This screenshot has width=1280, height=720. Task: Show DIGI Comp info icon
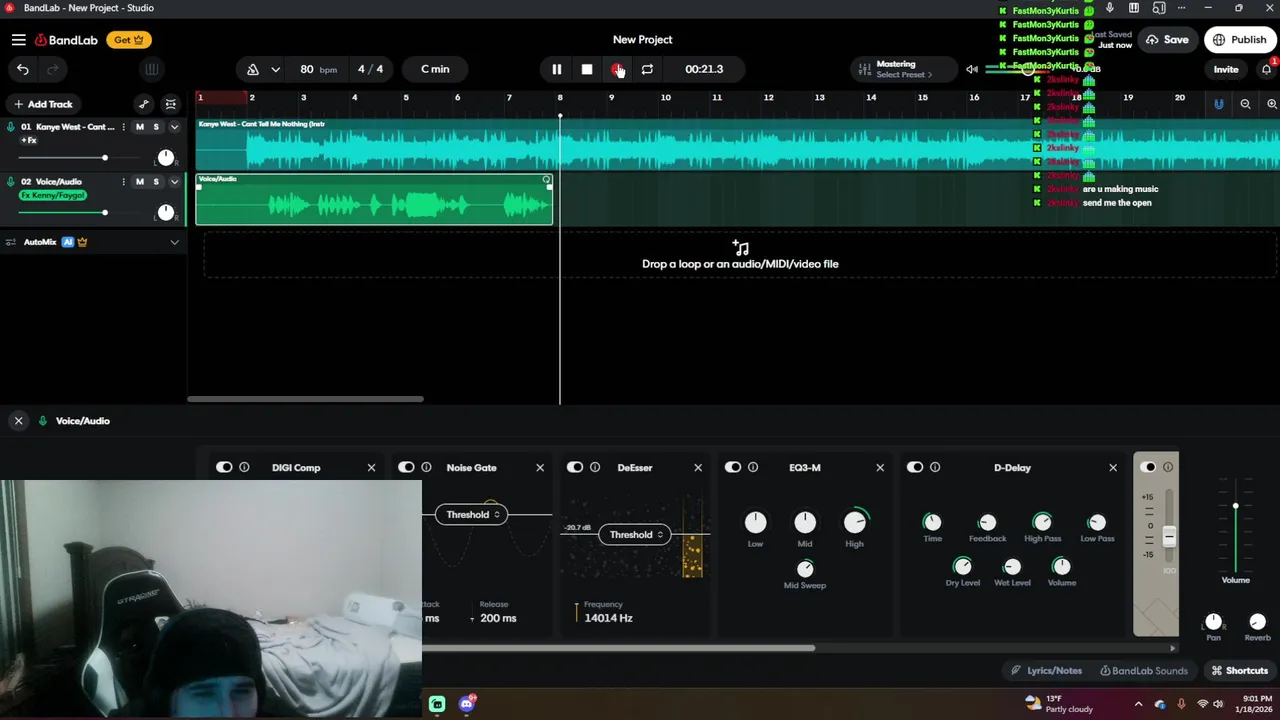244,467
